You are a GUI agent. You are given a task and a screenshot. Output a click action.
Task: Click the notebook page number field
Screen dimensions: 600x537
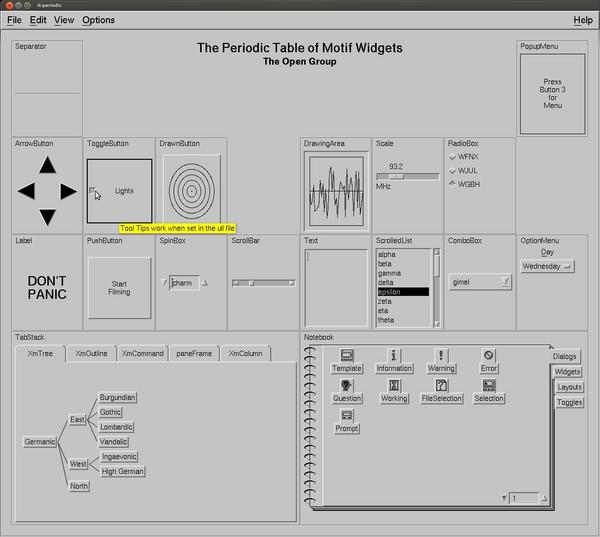[x=524, y=498]
